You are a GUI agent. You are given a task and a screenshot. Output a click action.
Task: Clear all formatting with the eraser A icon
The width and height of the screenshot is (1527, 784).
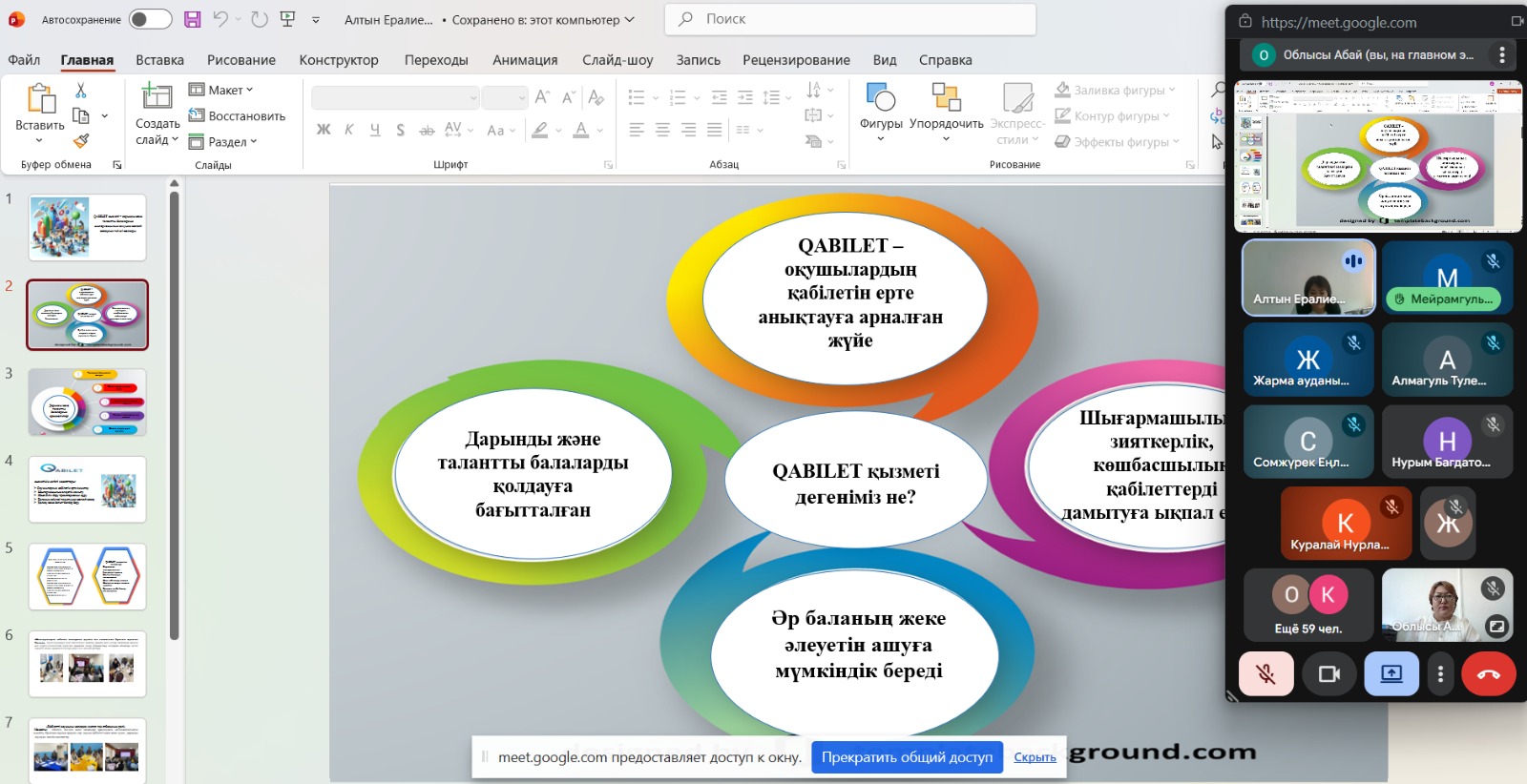click(x=596, y=97)
